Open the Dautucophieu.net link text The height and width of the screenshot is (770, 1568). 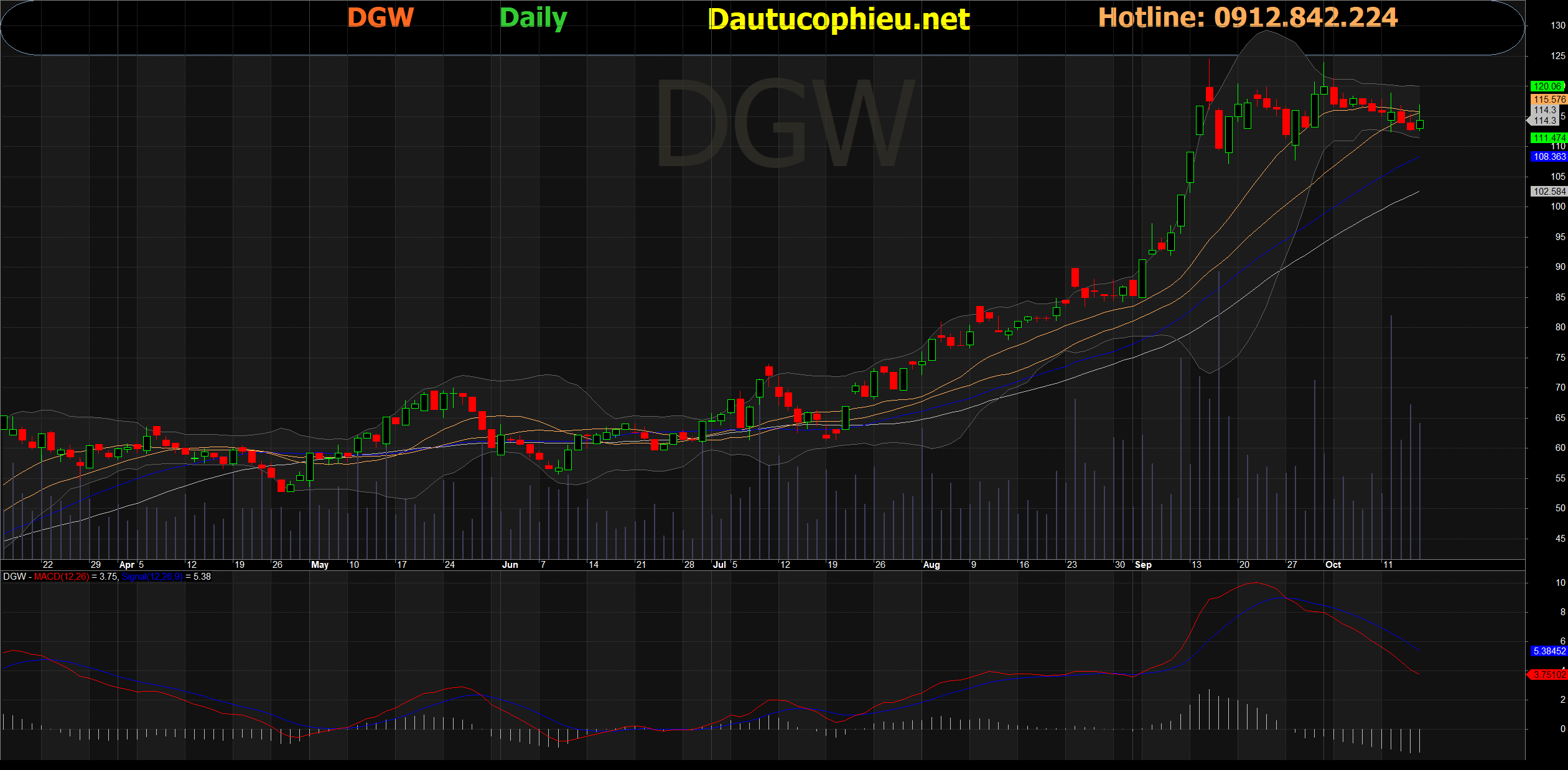(x=838, y=19)
